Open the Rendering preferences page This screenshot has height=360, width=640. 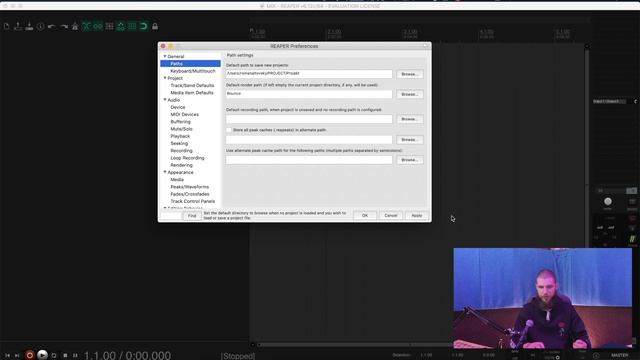181,165
